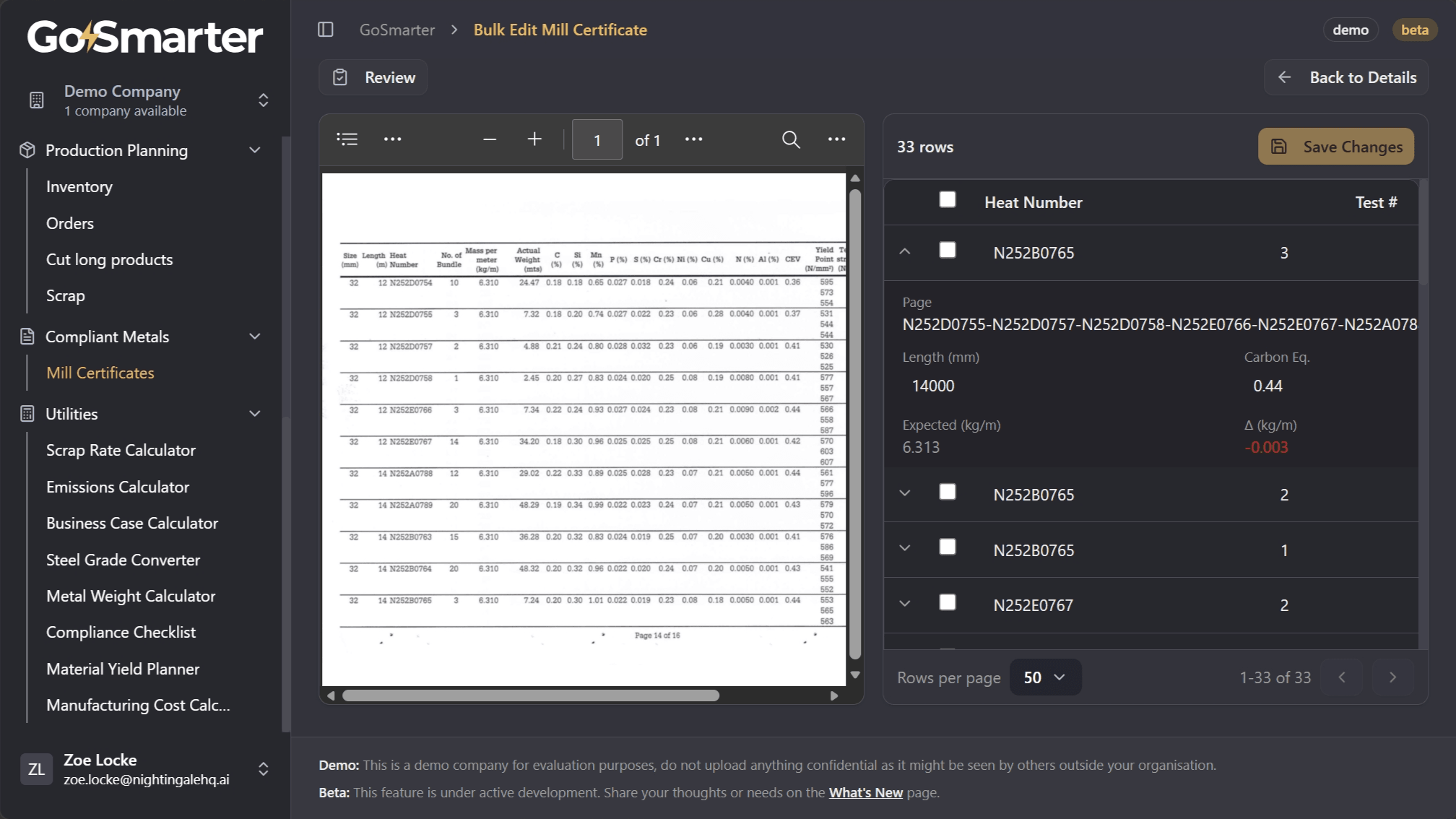Expand the N252B0765 test 1 row
Image resolution: width=1456 pixels, height=819 pixels.
[905, 549]
